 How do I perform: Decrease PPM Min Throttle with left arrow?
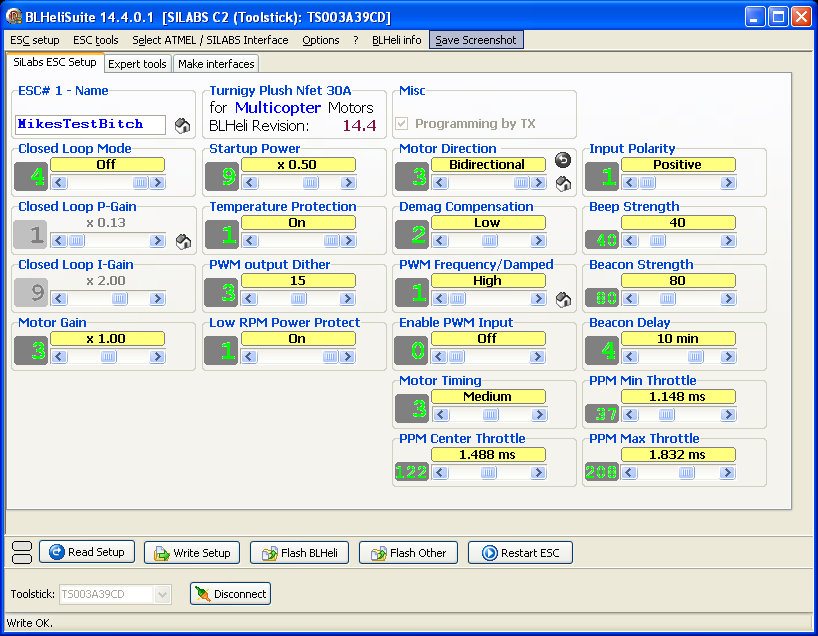tap(630, 414)
